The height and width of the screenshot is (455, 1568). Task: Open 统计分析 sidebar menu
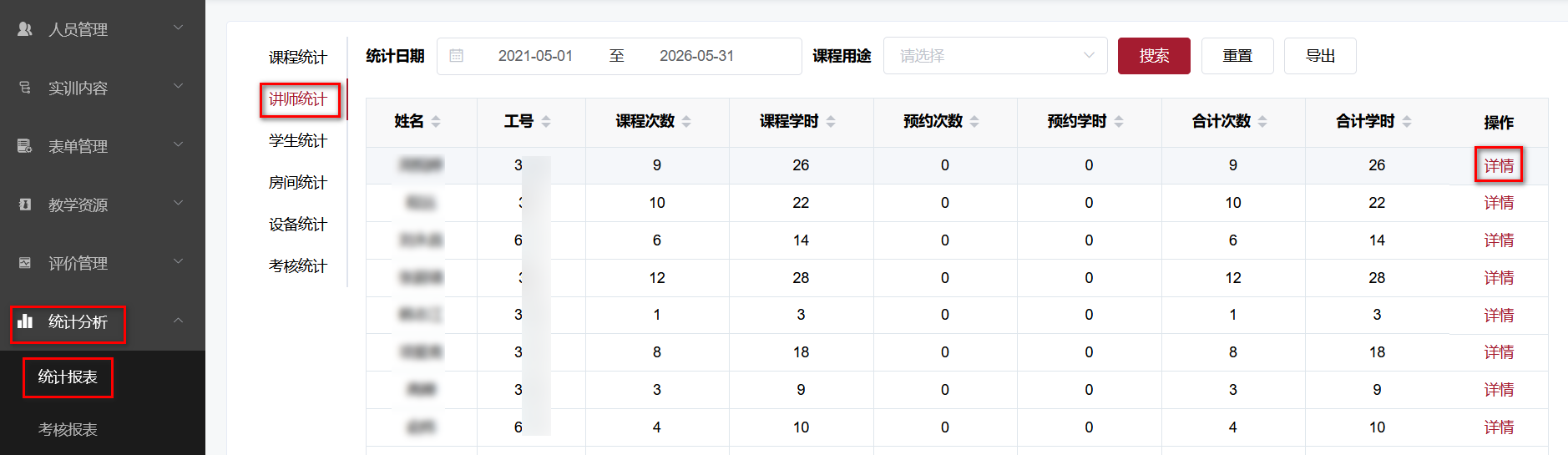point(103,321)
